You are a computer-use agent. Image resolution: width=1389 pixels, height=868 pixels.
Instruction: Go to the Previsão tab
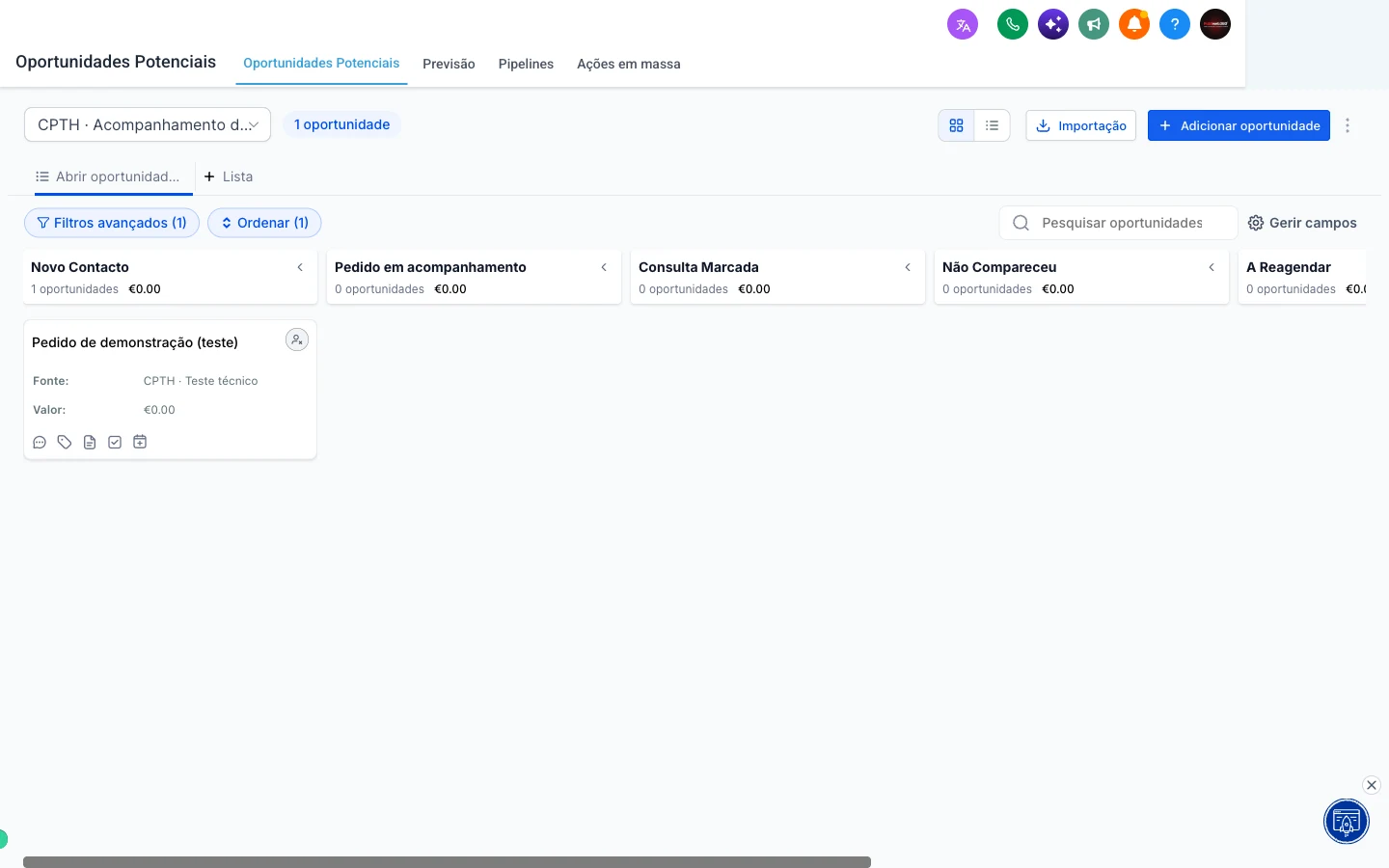point(449,64)
